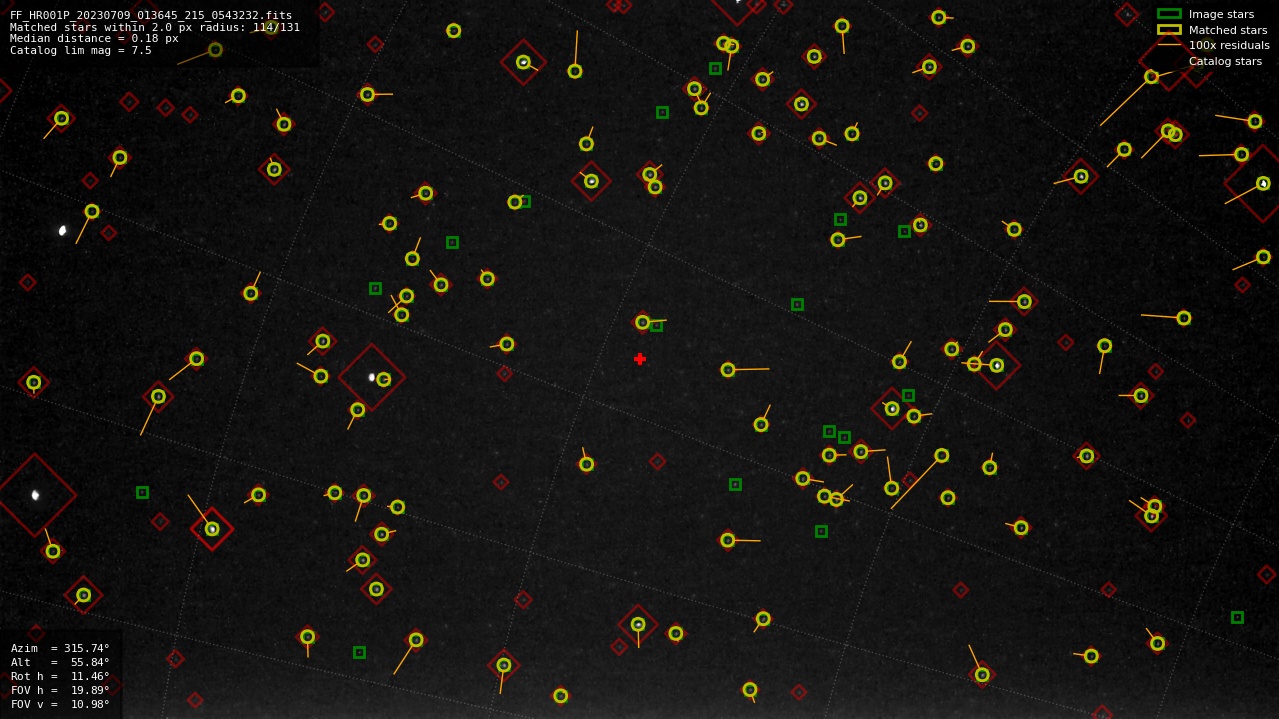Click the "FOV v = 10.98°" readout
The height and width of the screenshot is (719, 1279).
tap(60, 704)
